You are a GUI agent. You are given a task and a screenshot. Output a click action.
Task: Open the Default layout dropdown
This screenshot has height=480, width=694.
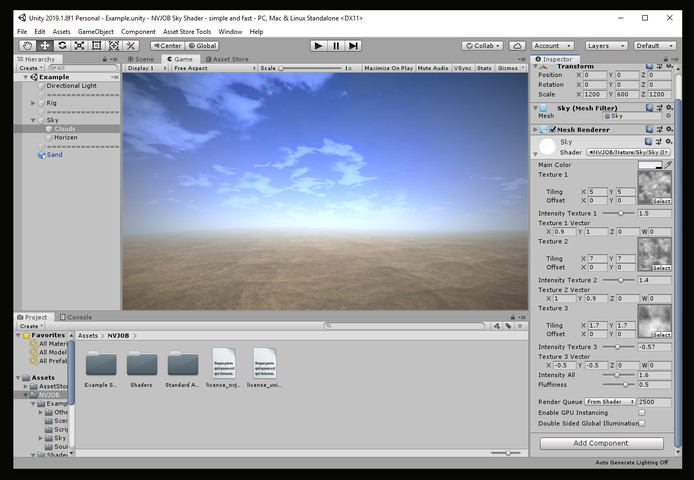pyautogui.click(x=655, y=46)
